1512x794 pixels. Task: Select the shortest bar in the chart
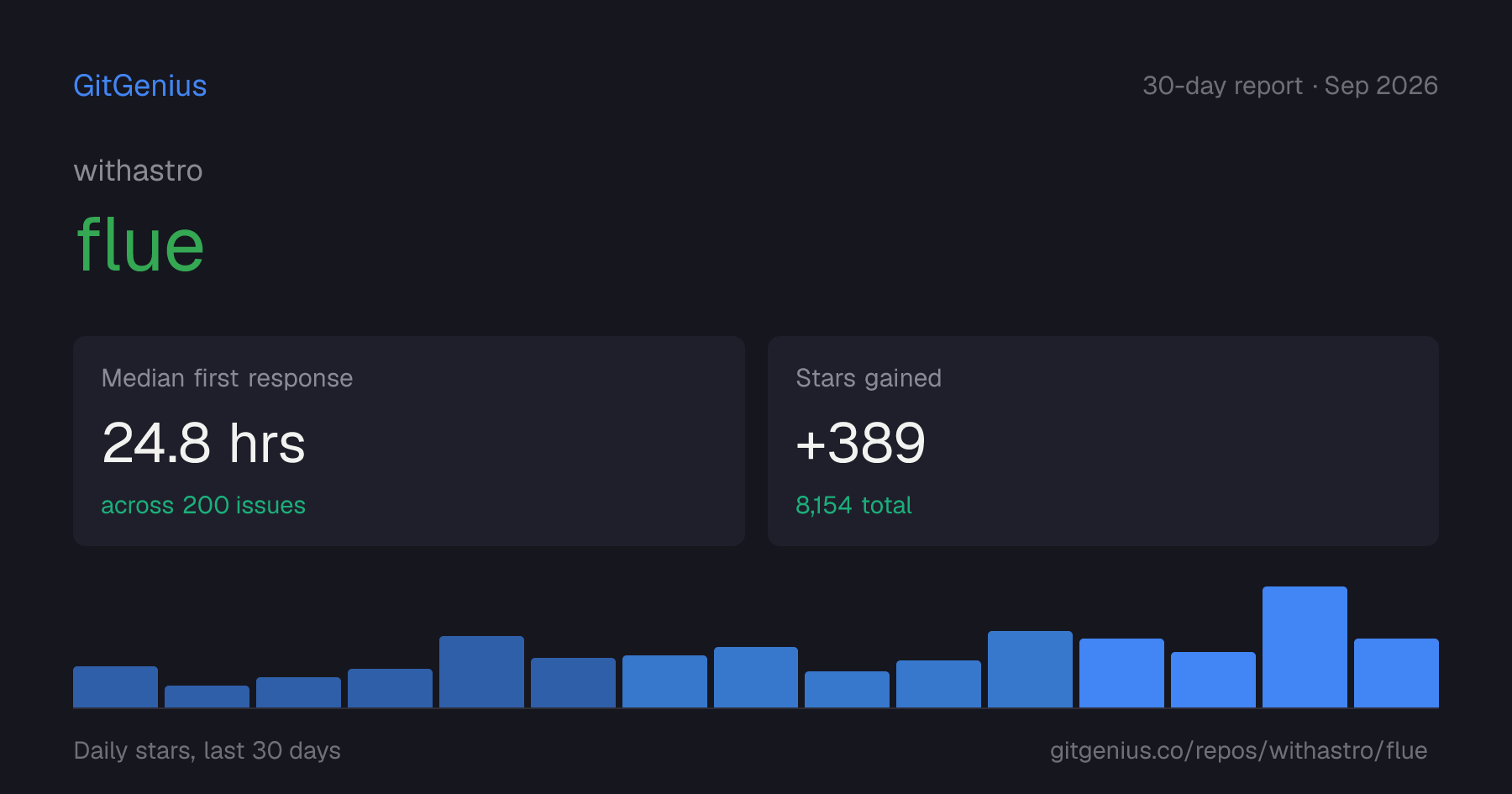coord(207,697)
